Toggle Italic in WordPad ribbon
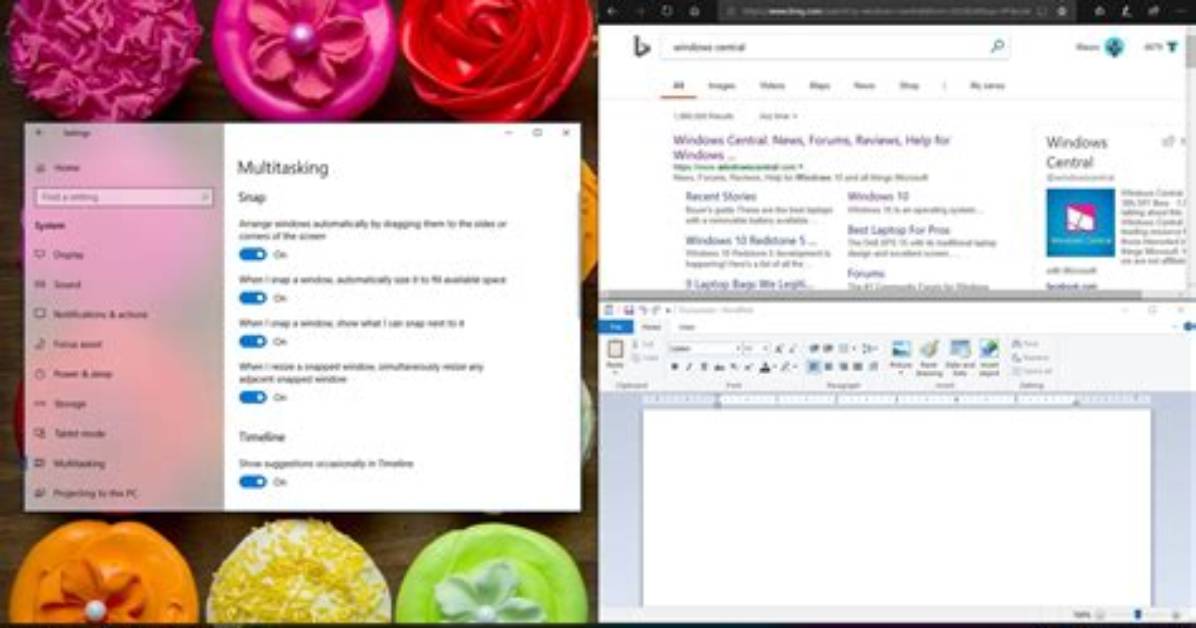 (689, 367)
